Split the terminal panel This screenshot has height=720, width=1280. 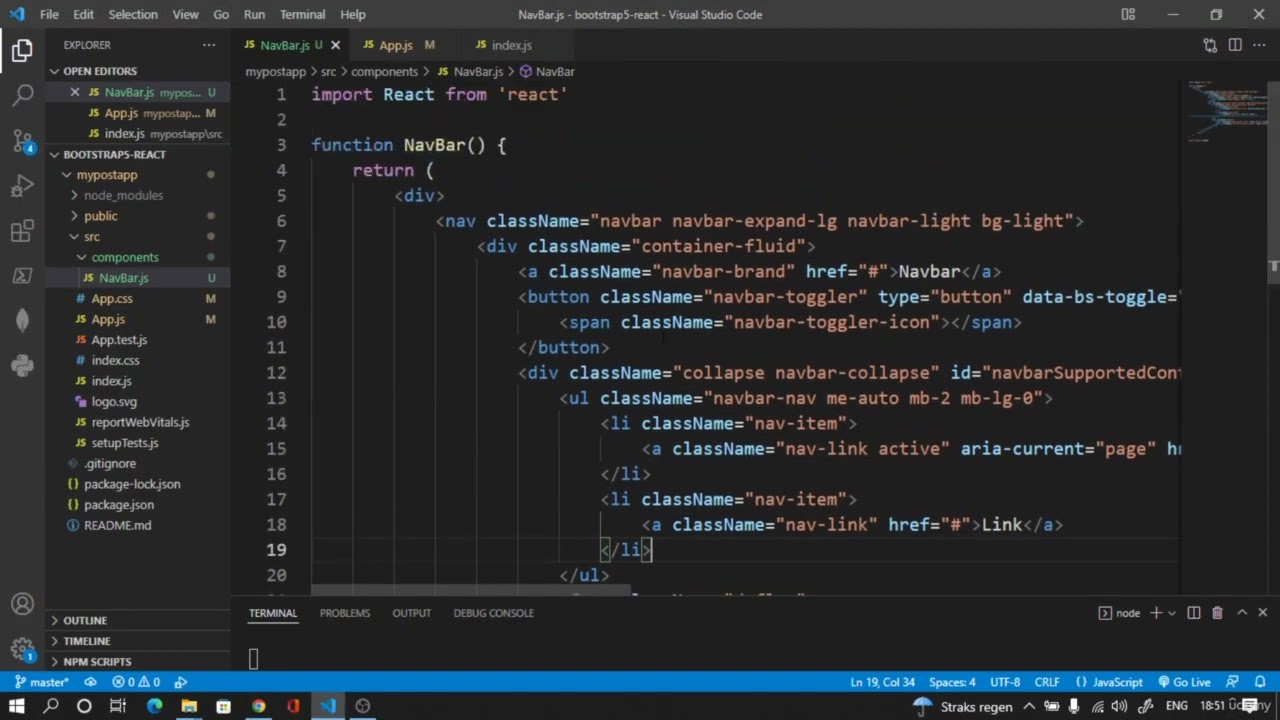pyautogui.click(x=1194, y=613)
